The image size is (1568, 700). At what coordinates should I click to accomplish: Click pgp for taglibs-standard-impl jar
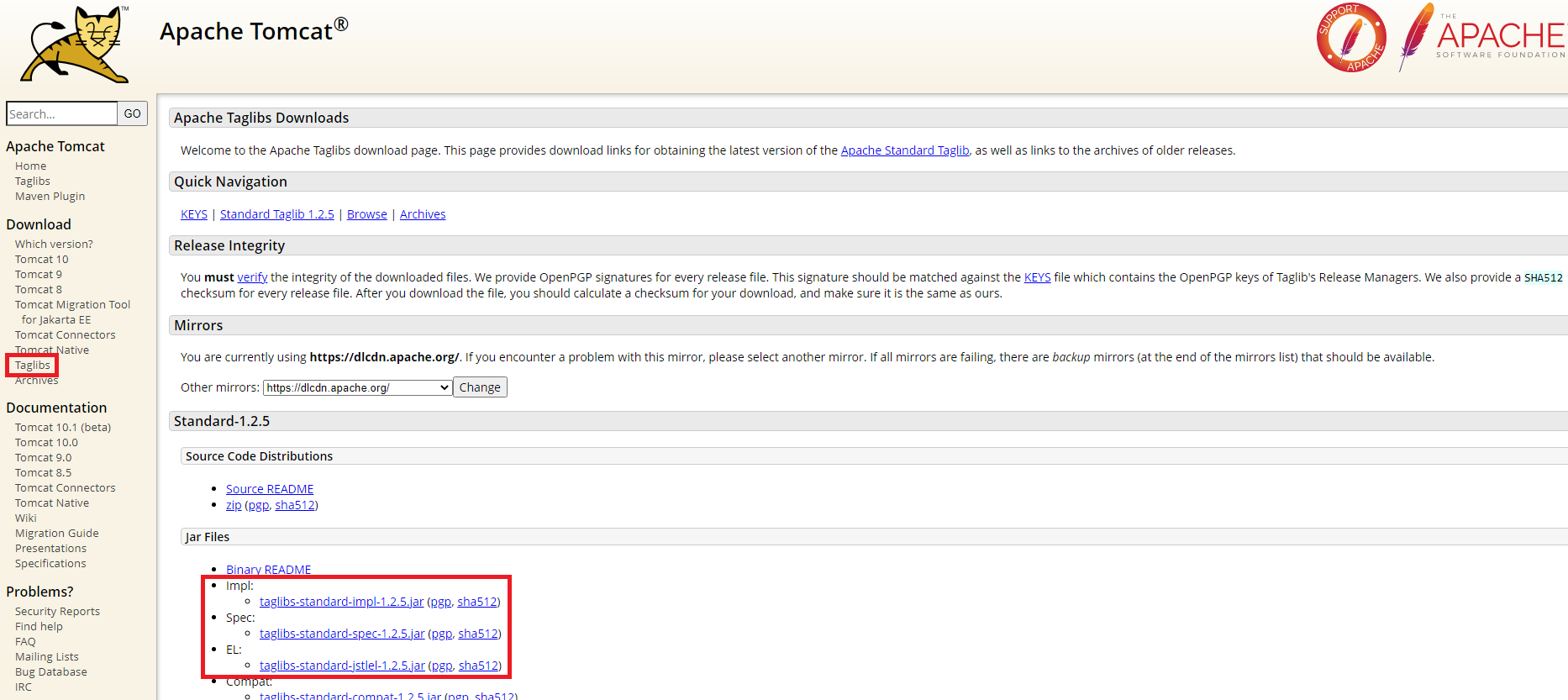(x=441, y=602)
